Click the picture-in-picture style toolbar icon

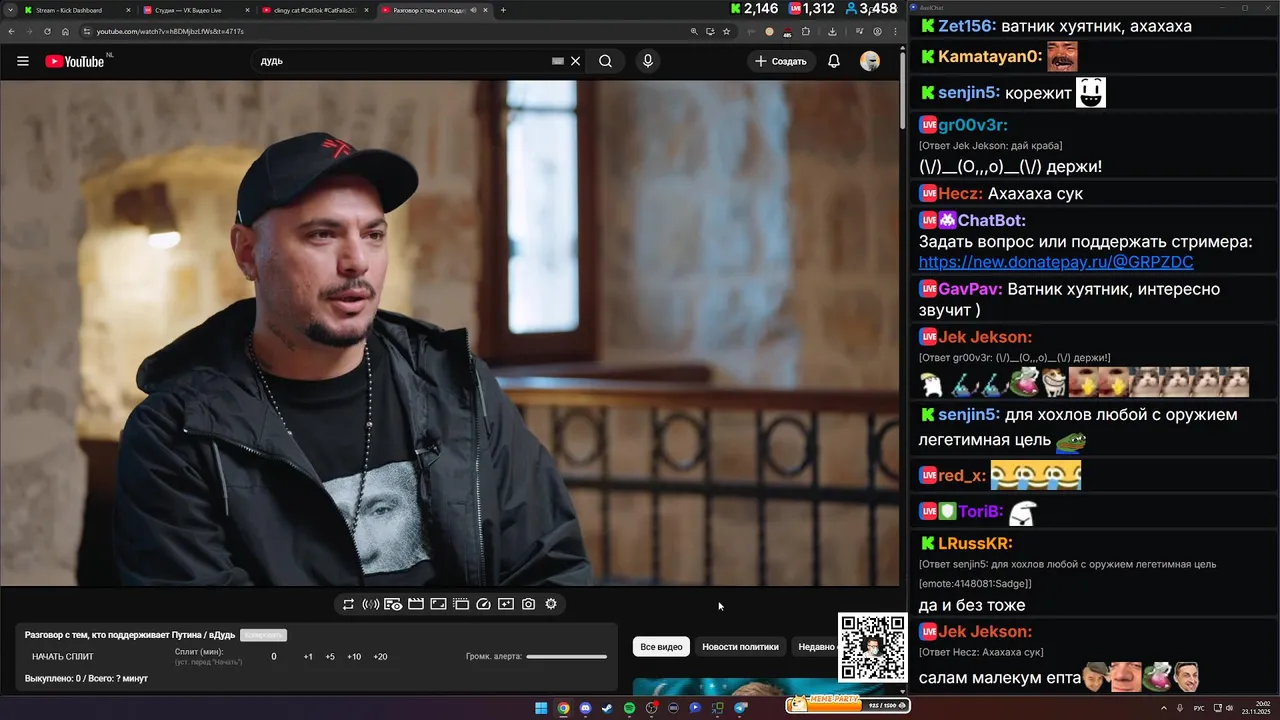pos(438,604)
